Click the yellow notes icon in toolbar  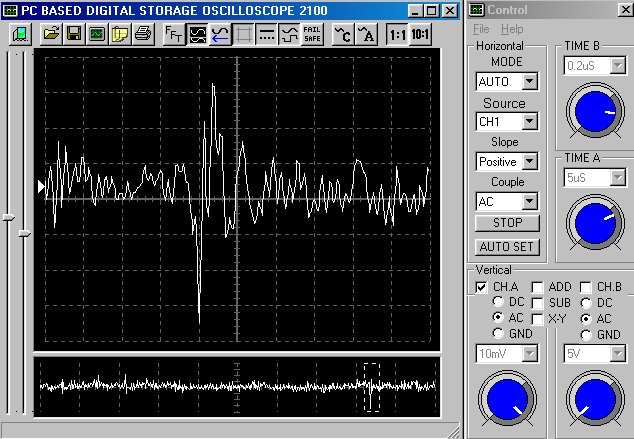[120, 33]
